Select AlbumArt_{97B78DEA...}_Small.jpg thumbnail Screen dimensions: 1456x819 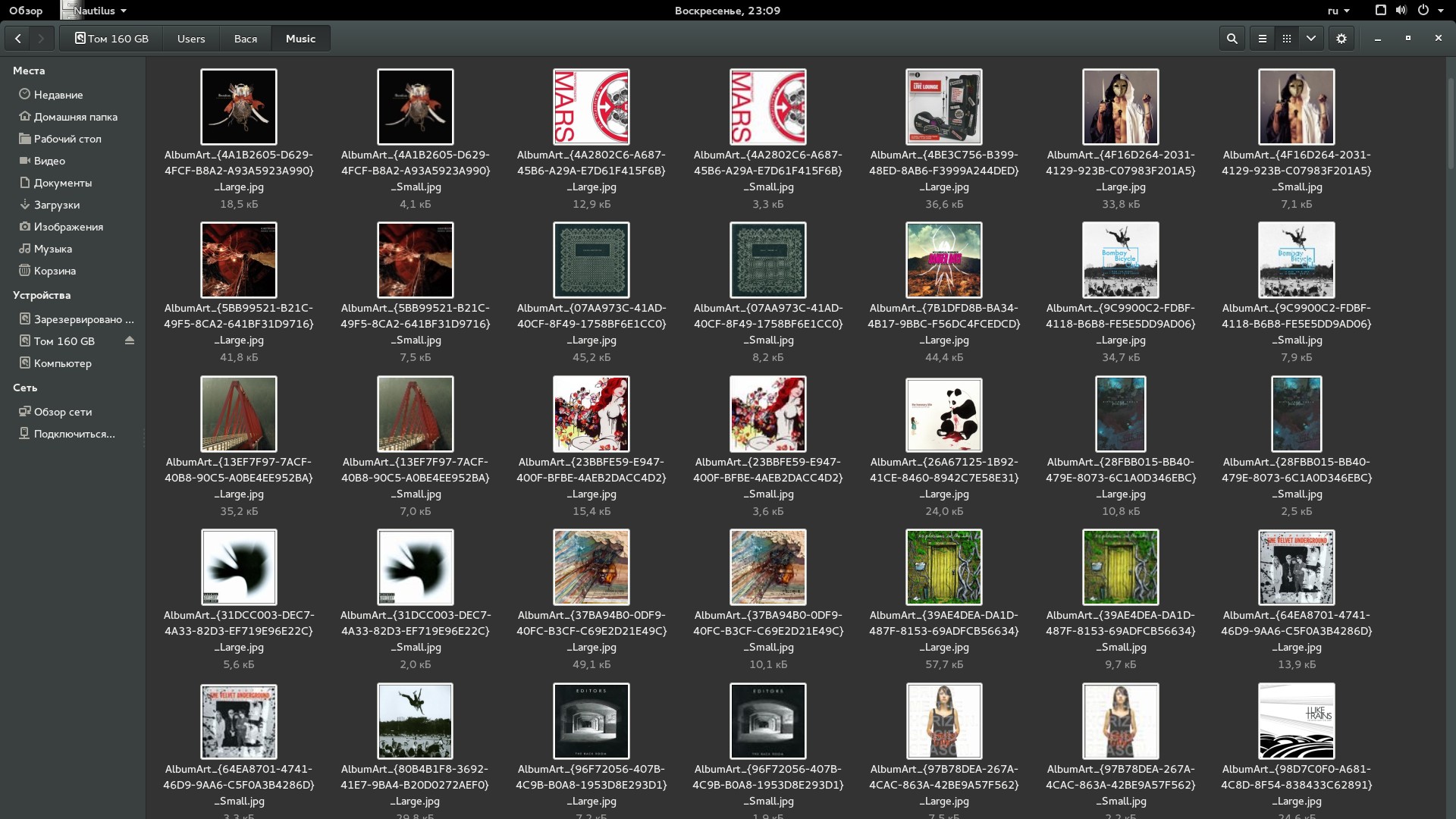point(1121,721)
